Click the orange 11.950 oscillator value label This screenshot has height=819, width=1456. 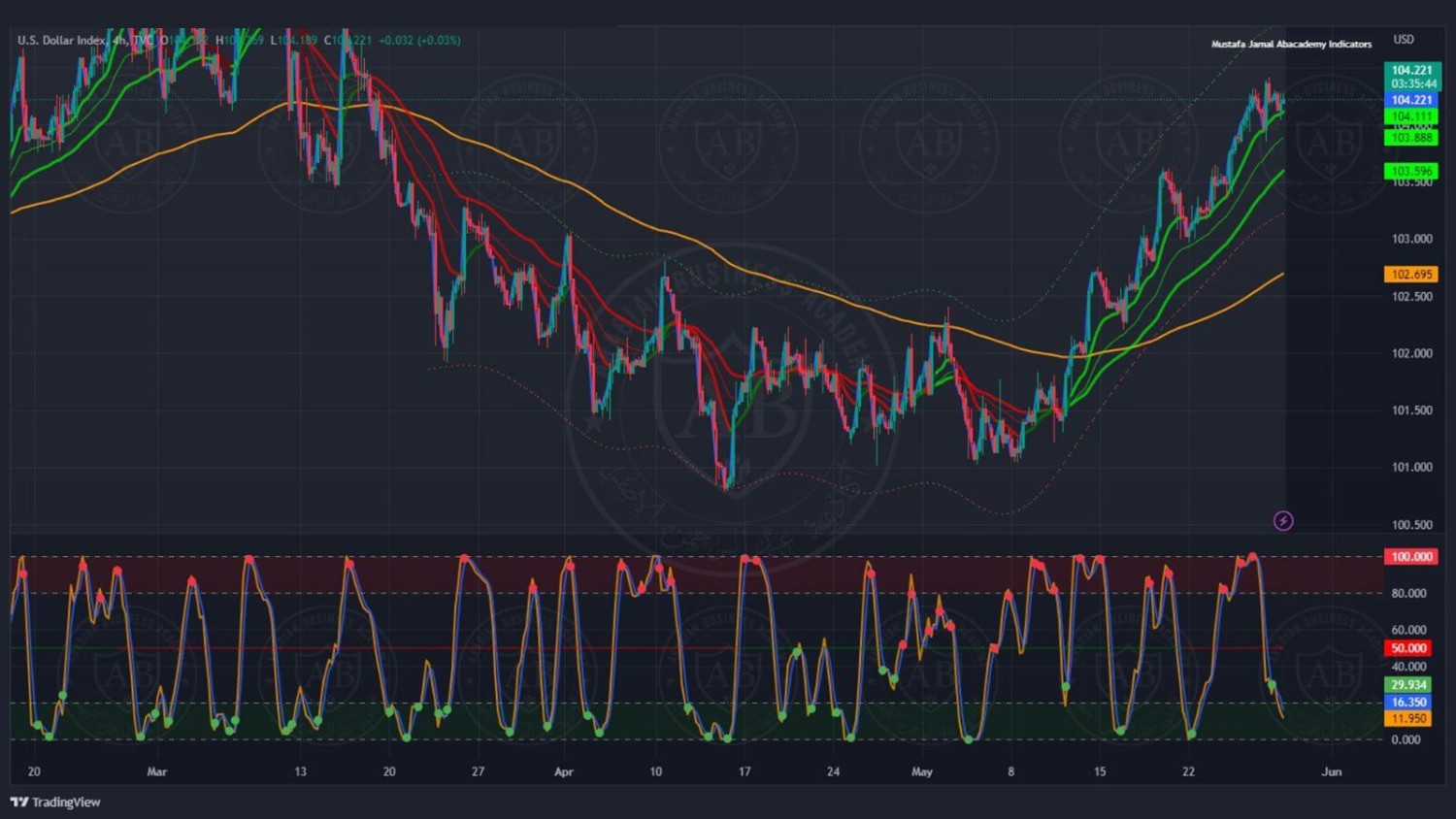1408,719
